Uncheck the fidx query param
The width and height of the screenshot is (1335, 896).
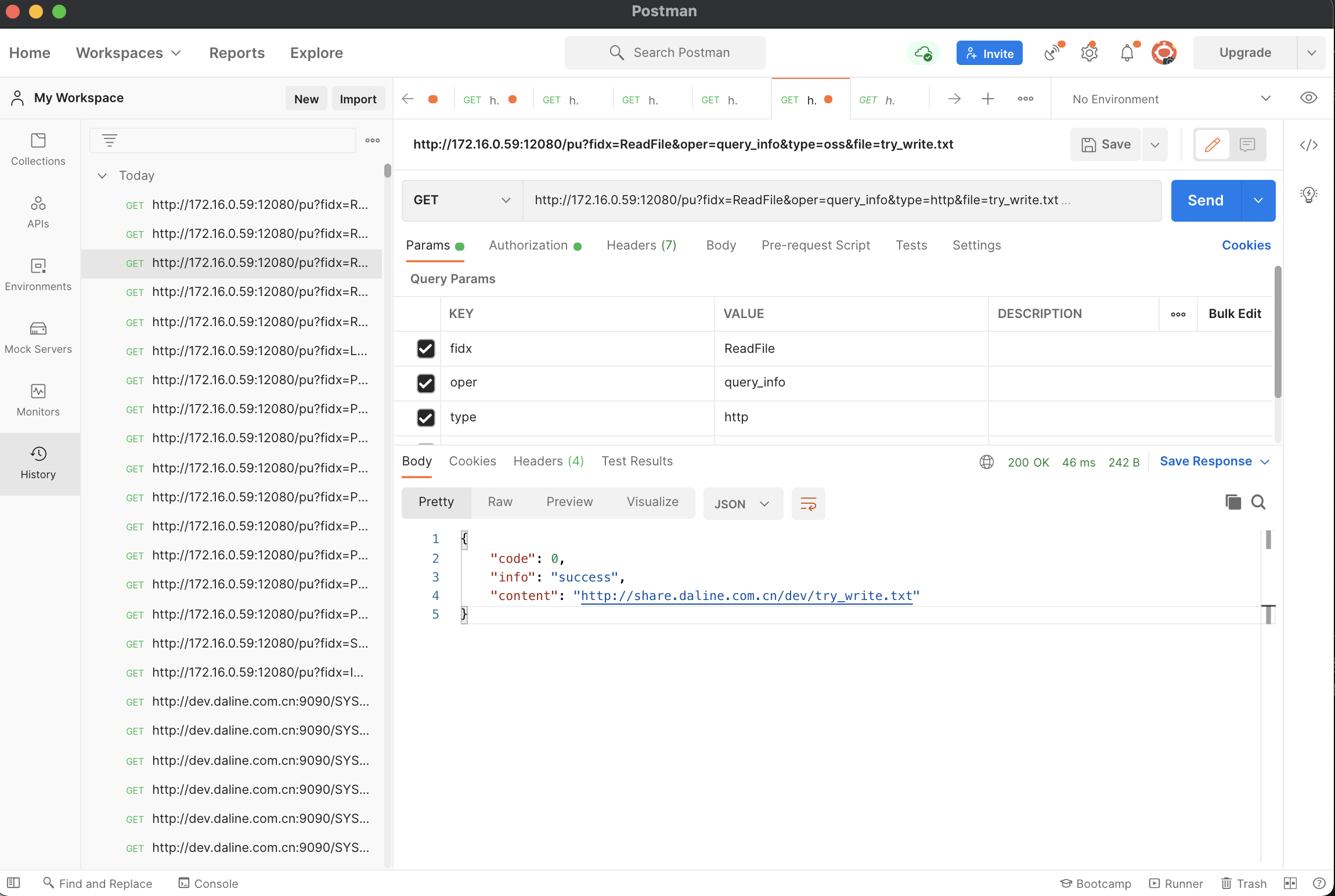[x=425, y=348]
